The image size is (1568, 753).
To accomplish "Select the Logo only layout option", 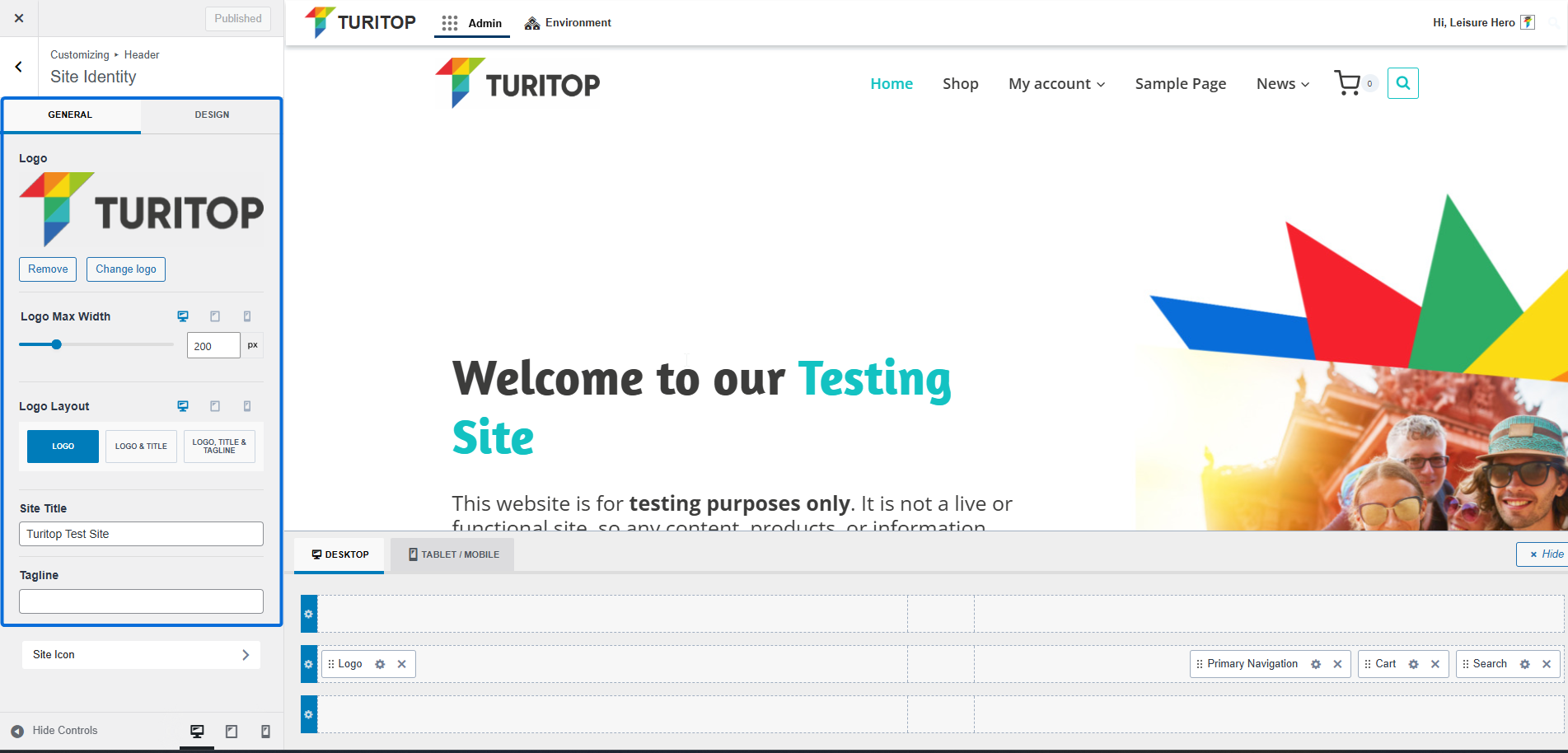I will [x=63, y=447].
